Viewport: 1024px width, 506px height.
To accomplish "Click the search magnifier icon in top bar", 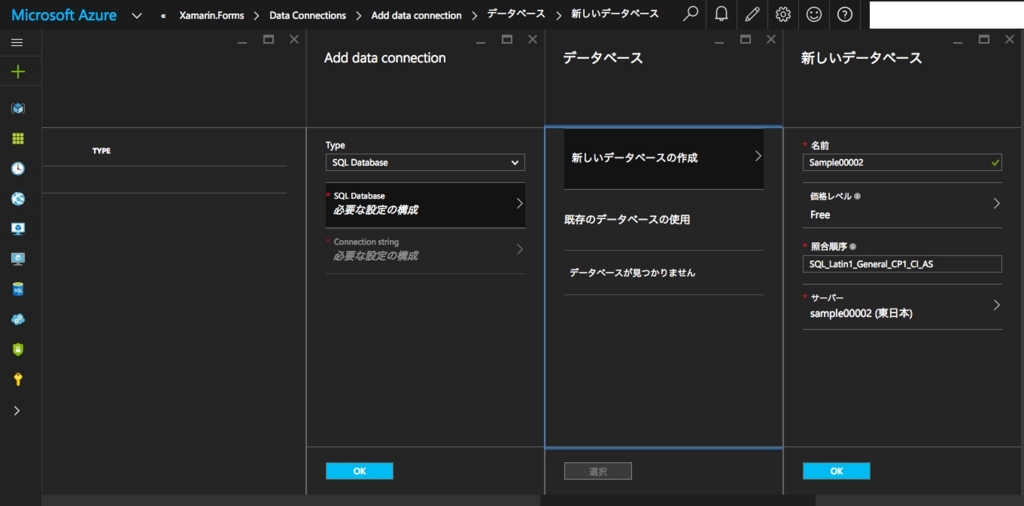I will [x=690, y=14].
